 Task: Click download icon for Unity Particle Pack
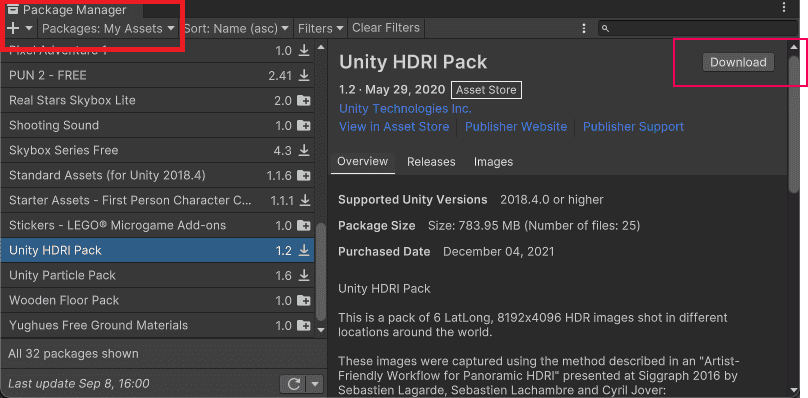[304, 275]
